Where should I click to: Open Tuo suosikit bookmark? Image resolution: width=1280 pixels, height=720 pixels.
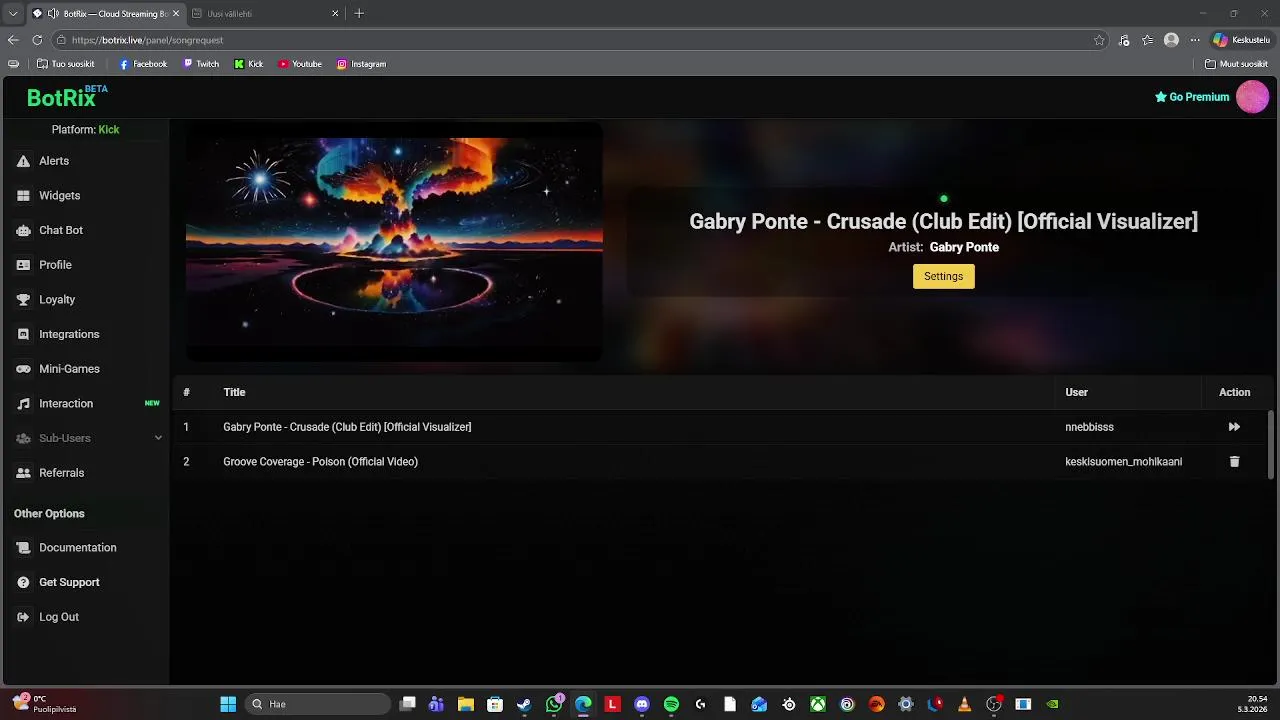pyautogui.click(x=65, y=64)
